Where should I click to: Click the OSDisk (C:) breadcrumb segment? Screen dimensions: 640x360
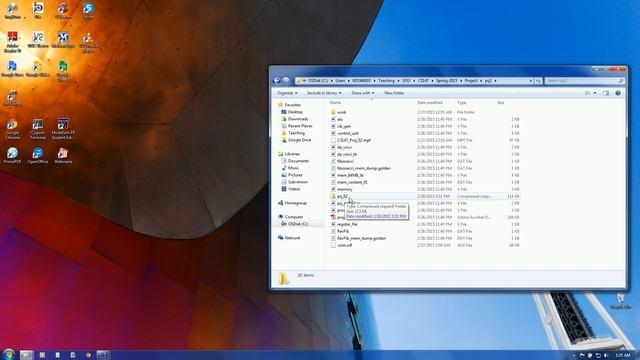(318, 81)
